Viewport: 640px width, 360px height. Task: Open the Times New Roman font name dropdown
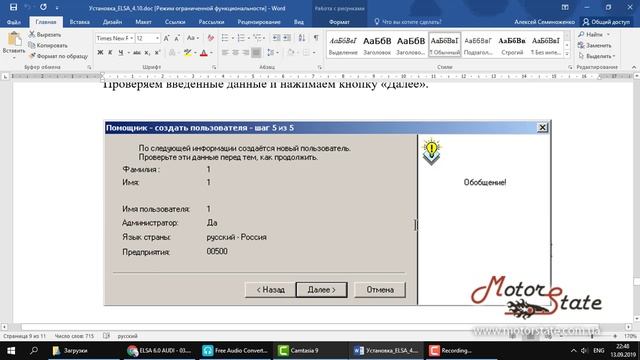(131, 38)
